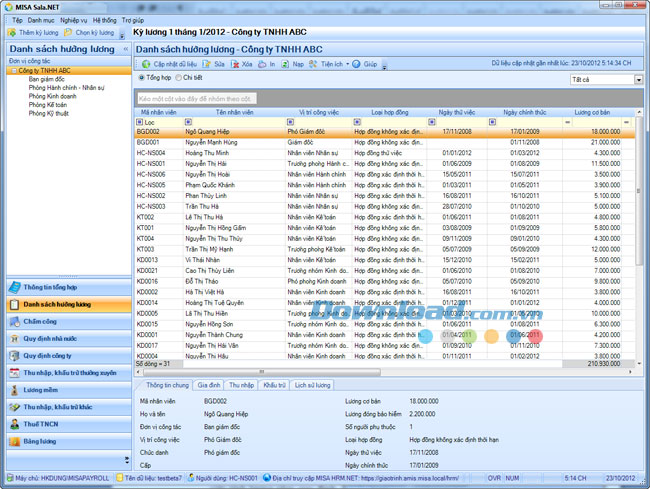Open the Nghiệp vụ menu
The image size is (650, 489).
(x=72, y=20)
